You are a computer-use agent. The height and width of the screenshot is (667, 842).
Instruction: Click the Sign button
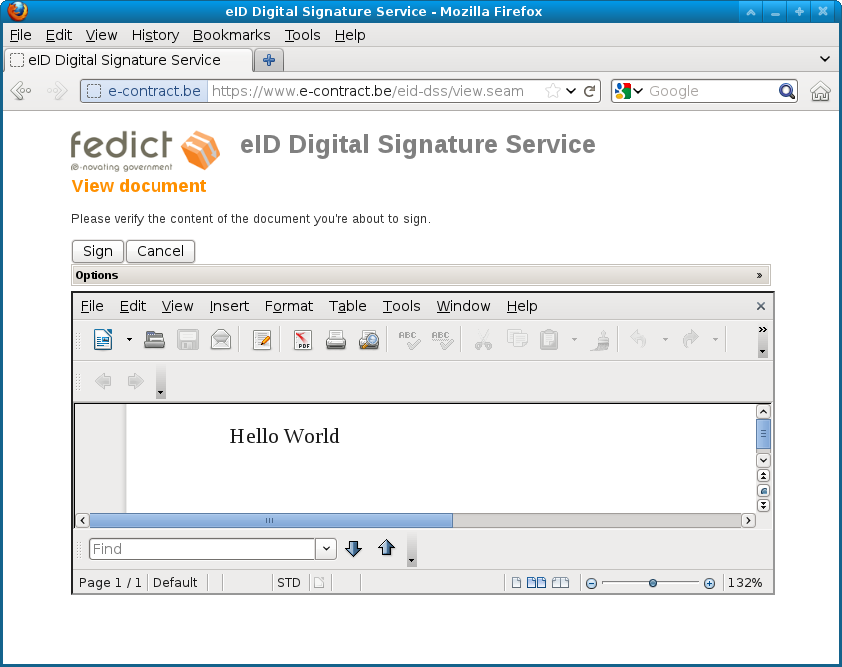[x=98, y=251]
